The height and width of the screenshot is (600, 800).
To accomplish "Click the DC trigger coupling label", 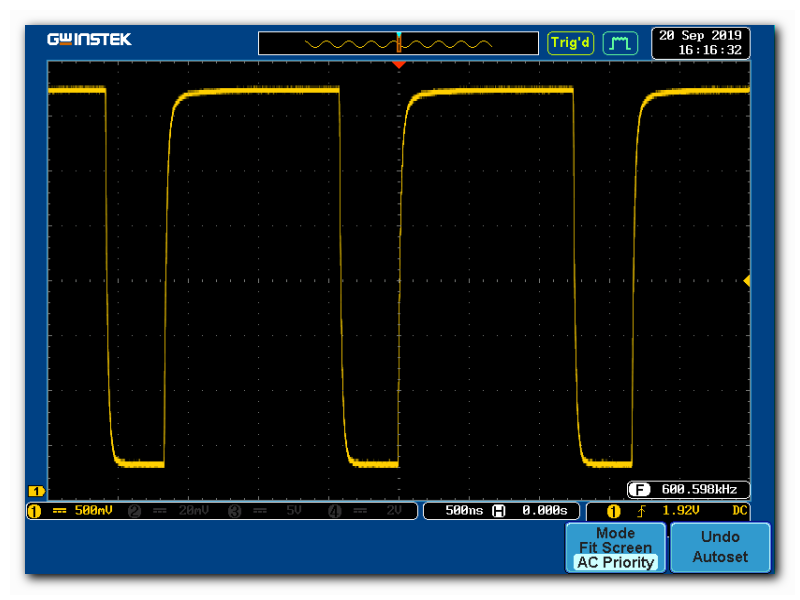I will 740,510.
